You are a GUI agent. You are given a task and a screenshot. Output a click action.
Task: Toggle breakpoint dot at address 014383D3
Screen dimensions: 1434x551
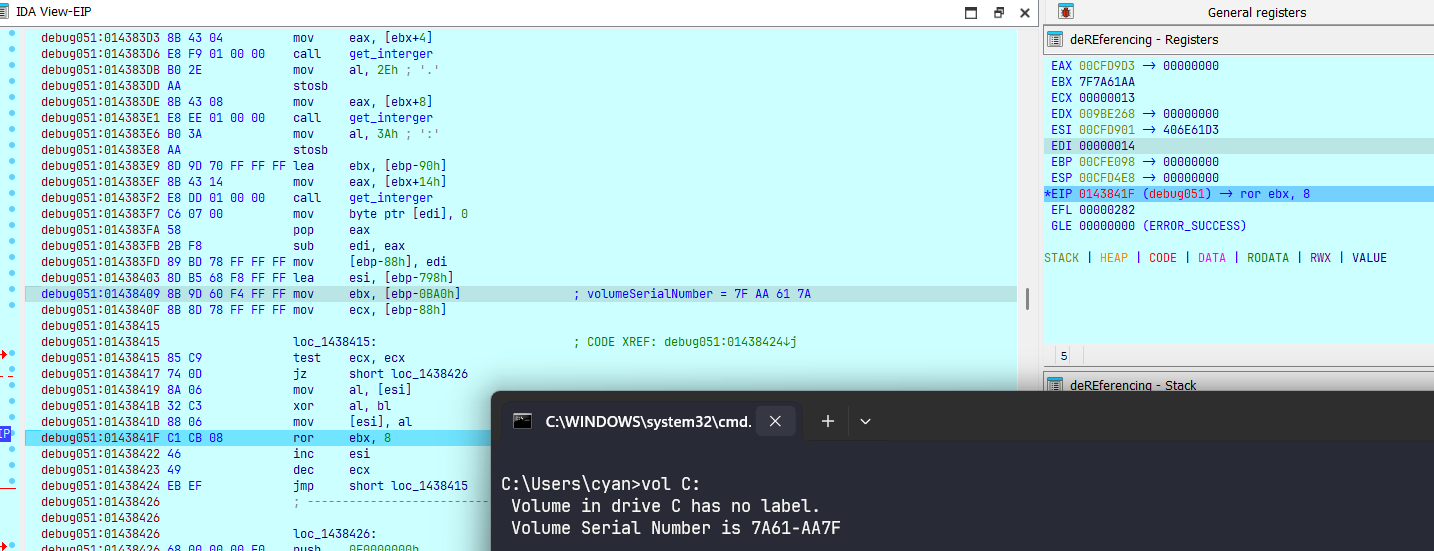[x=11, y=38]
